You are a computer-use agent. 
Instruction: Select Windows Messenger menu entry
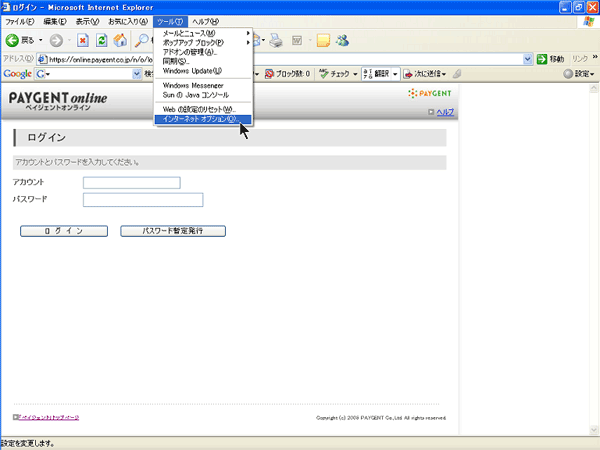(203, 85)
